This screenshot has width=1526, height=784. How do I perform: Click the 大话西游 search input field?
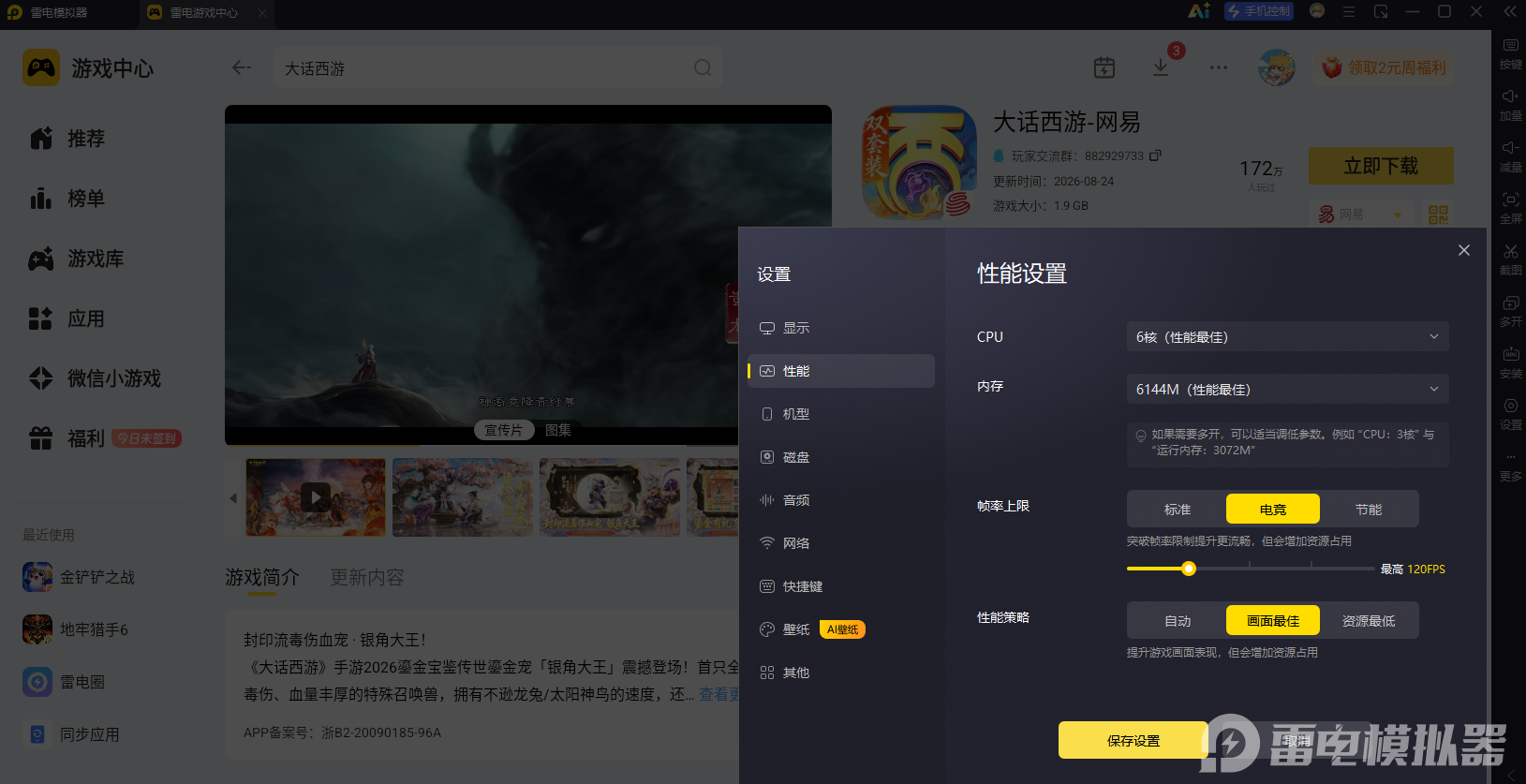[x=497, y=68]
